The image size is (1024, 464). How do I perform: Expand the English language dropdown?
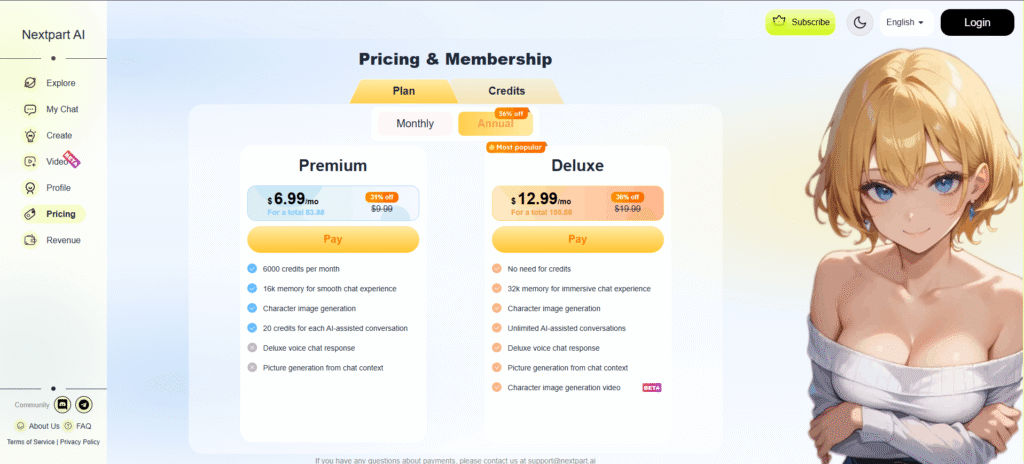pos(905,22)
